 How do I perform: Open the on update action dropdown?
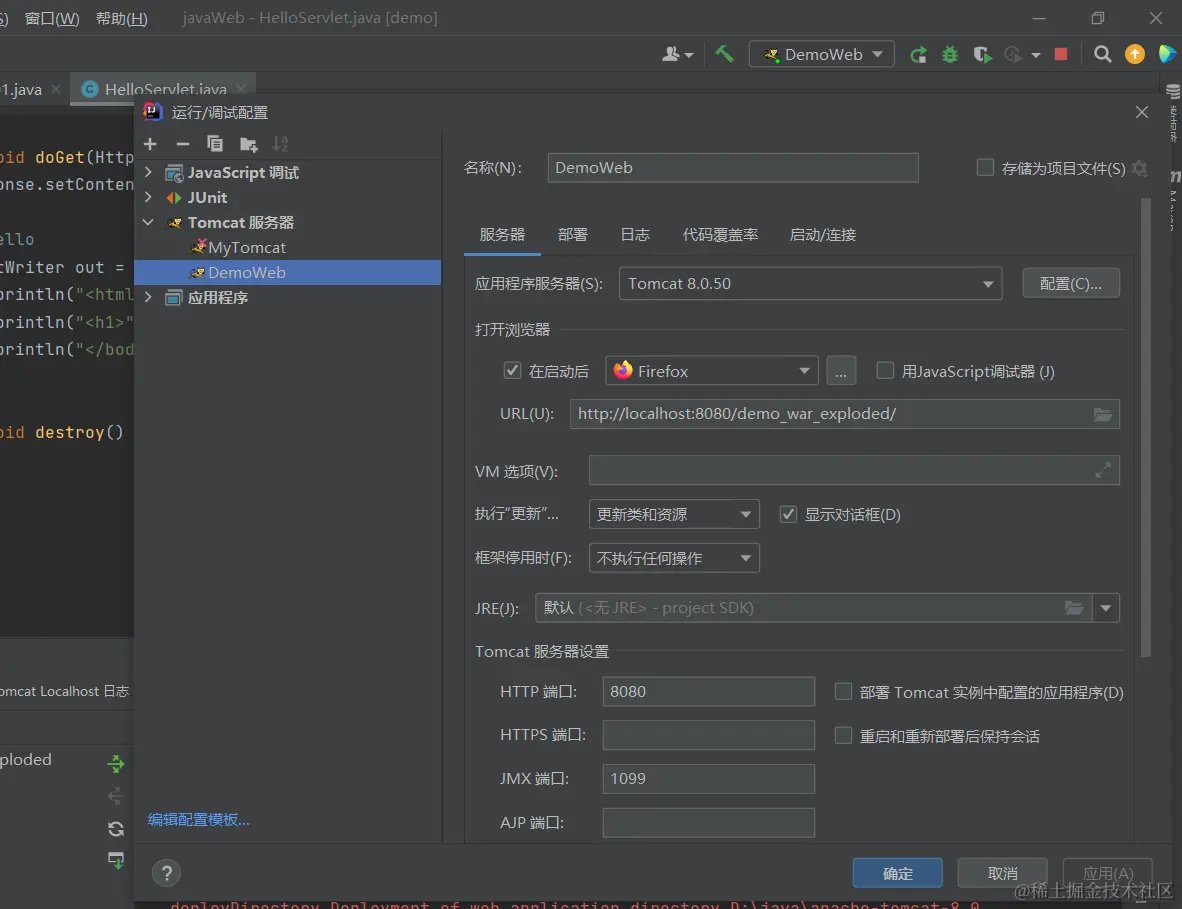(x=674, y=514)
